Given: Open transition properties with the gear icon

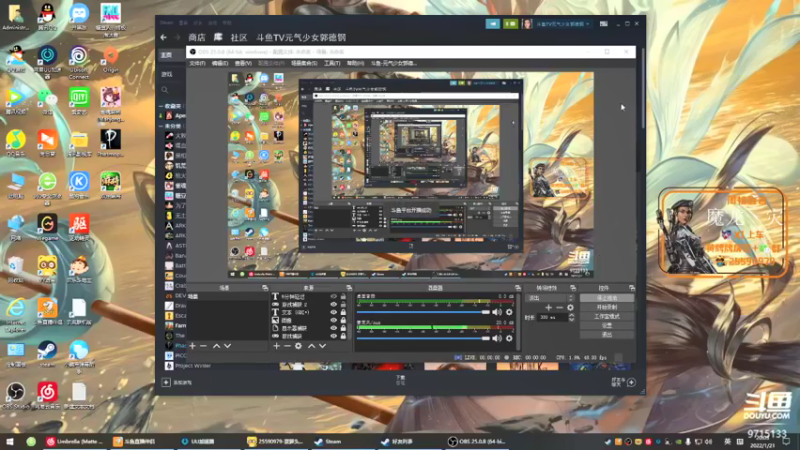Looking at the screenshot, I should (570, 307).
